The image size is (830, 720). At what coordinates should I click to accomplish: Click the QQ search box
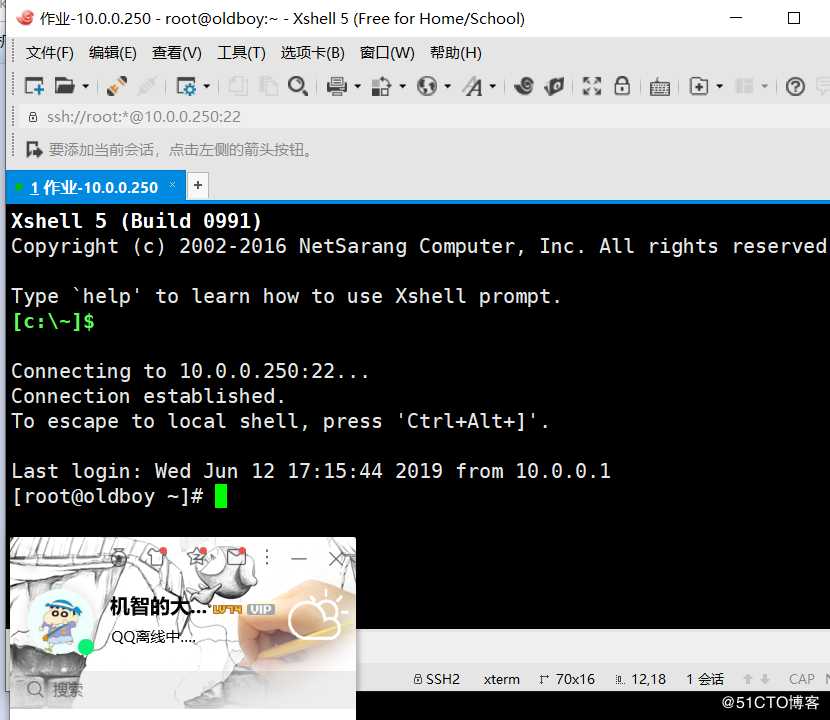(183, 689)
